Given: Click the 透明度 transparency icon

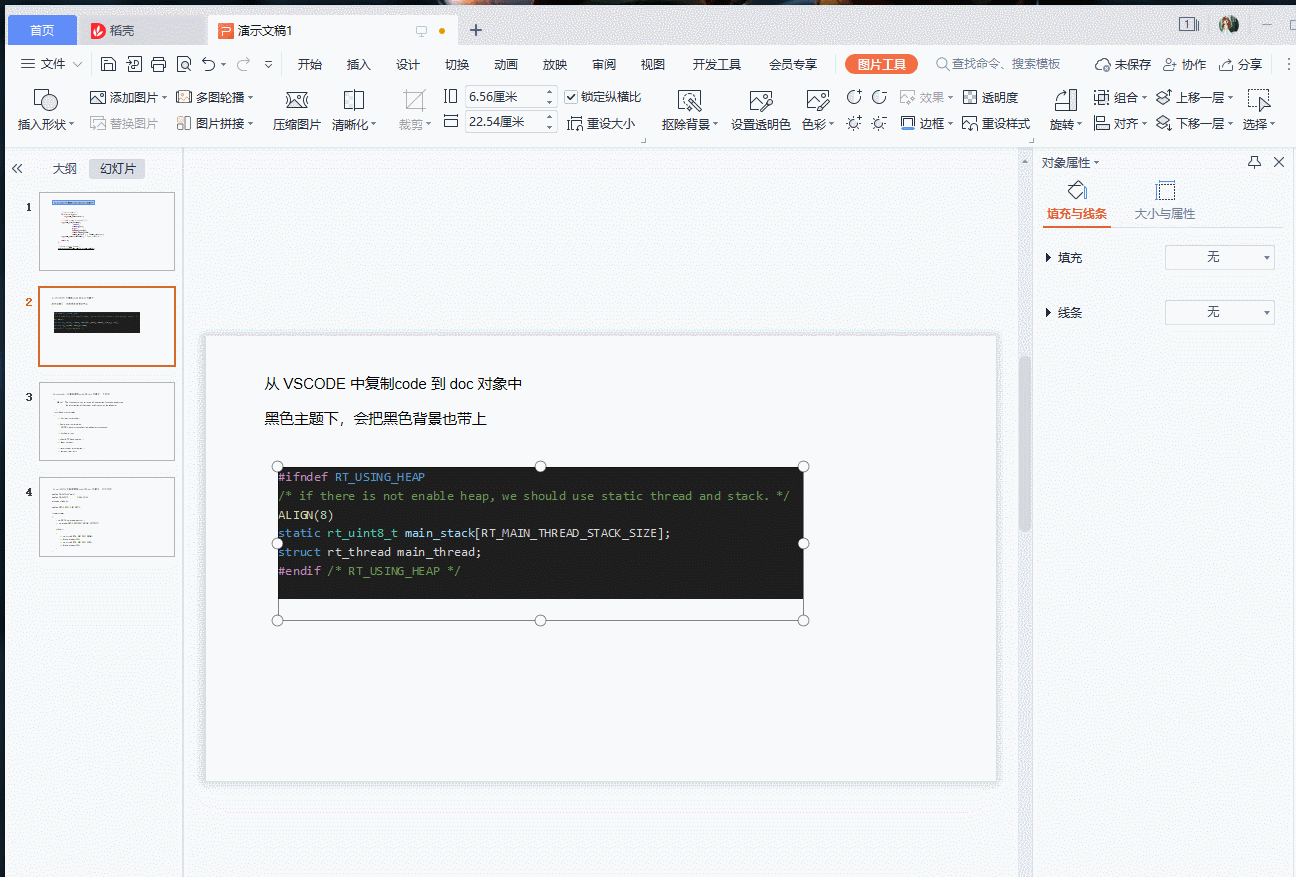Looking at the screenshot, I should 970,97.
